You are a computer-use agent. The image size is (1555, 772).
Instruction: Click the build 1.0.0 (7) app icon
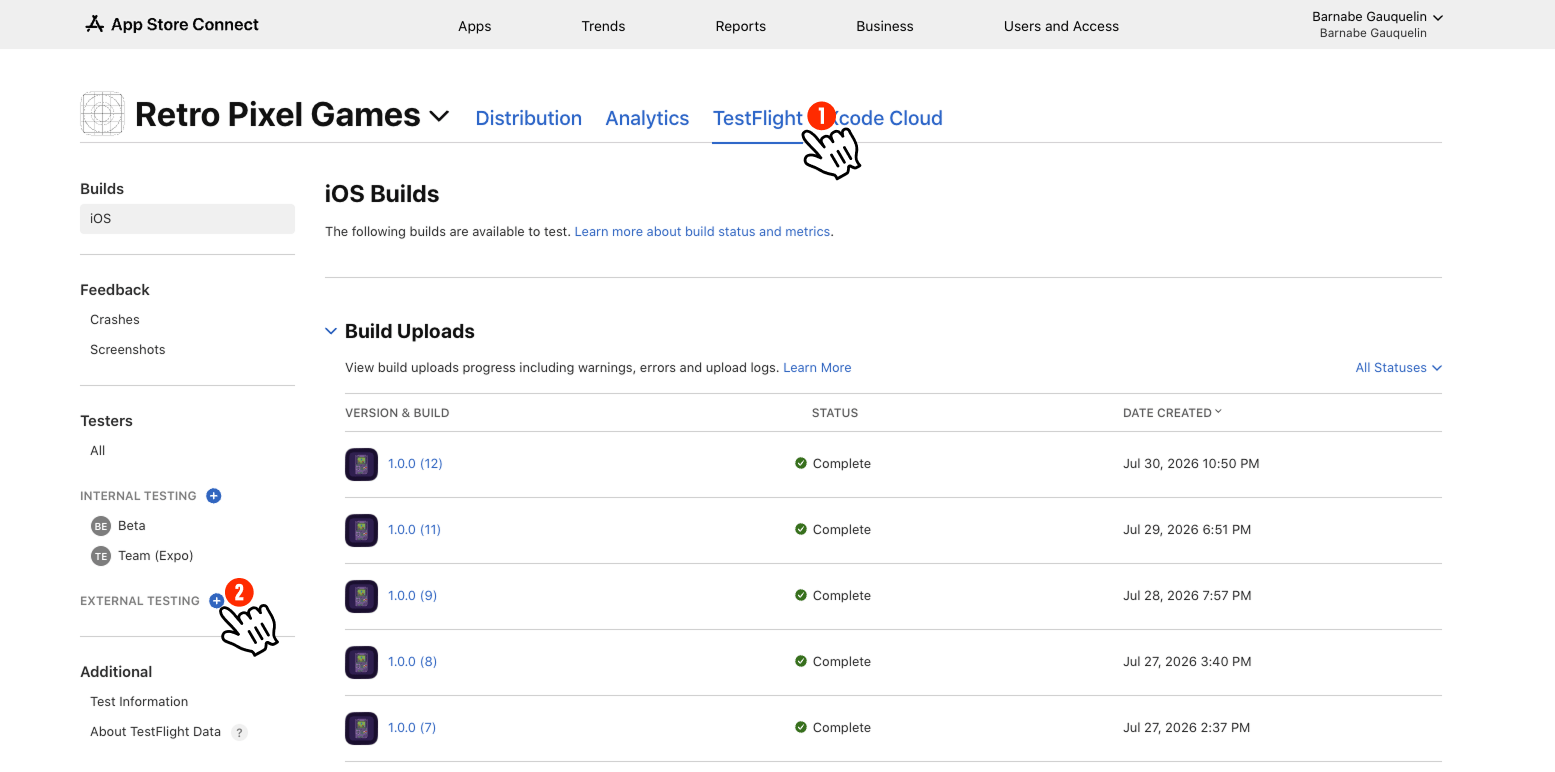click(x=361, y=728)
